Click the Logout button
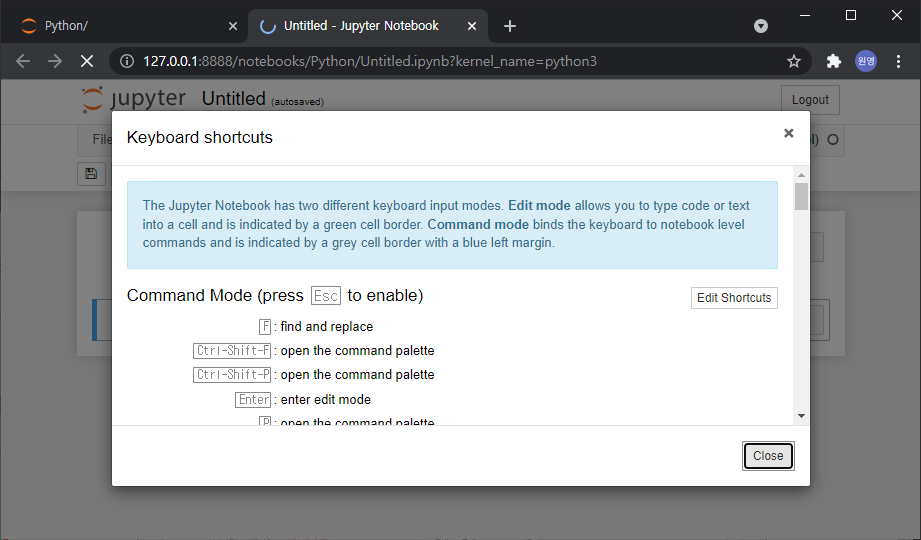921x540 pixels. (x=809, y=100)
